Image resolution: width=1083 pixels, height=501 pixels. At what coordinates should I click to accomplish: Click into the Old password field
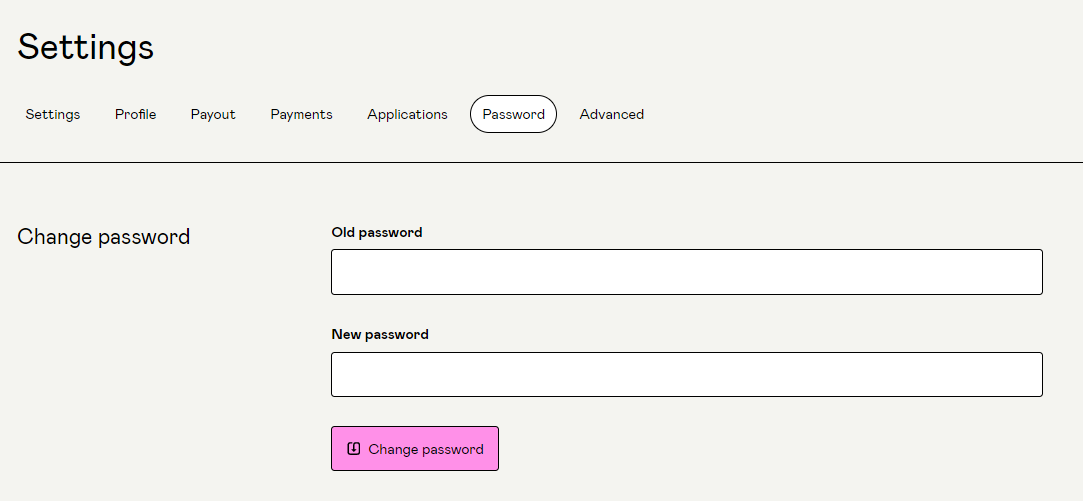pyautogui.click(x=686, y=272)
